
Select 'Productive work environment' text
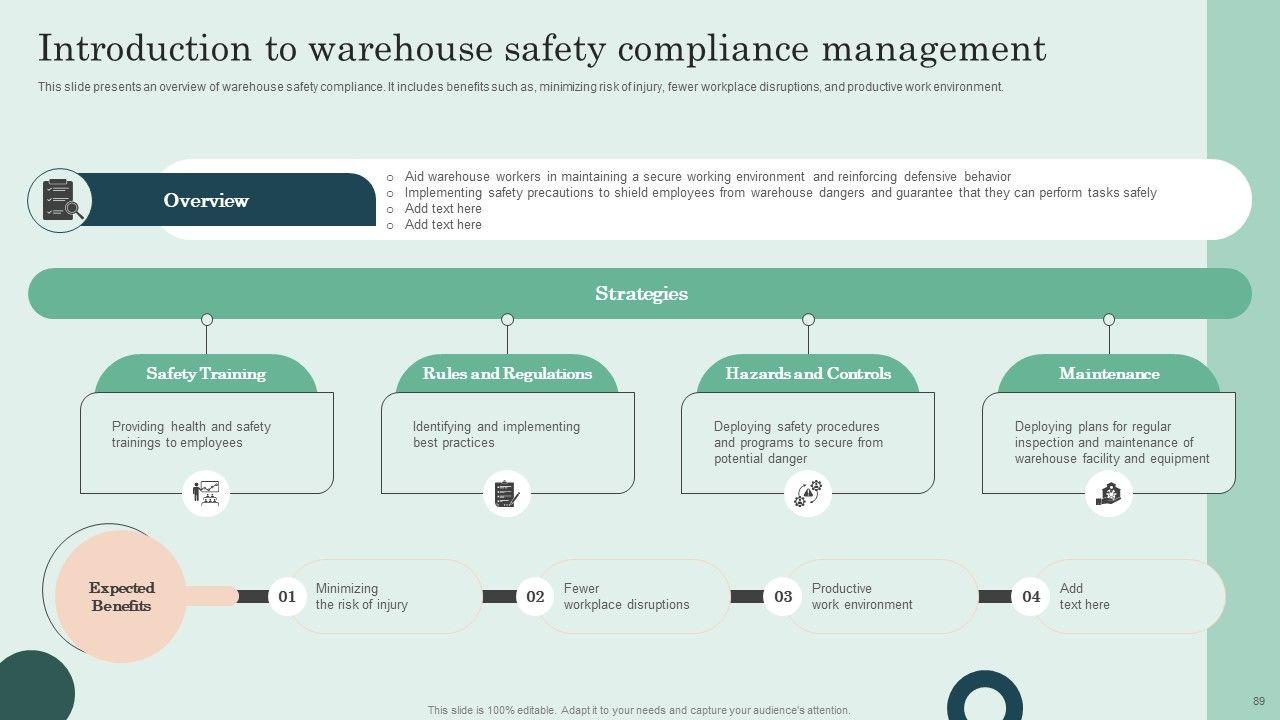(862, 597)
